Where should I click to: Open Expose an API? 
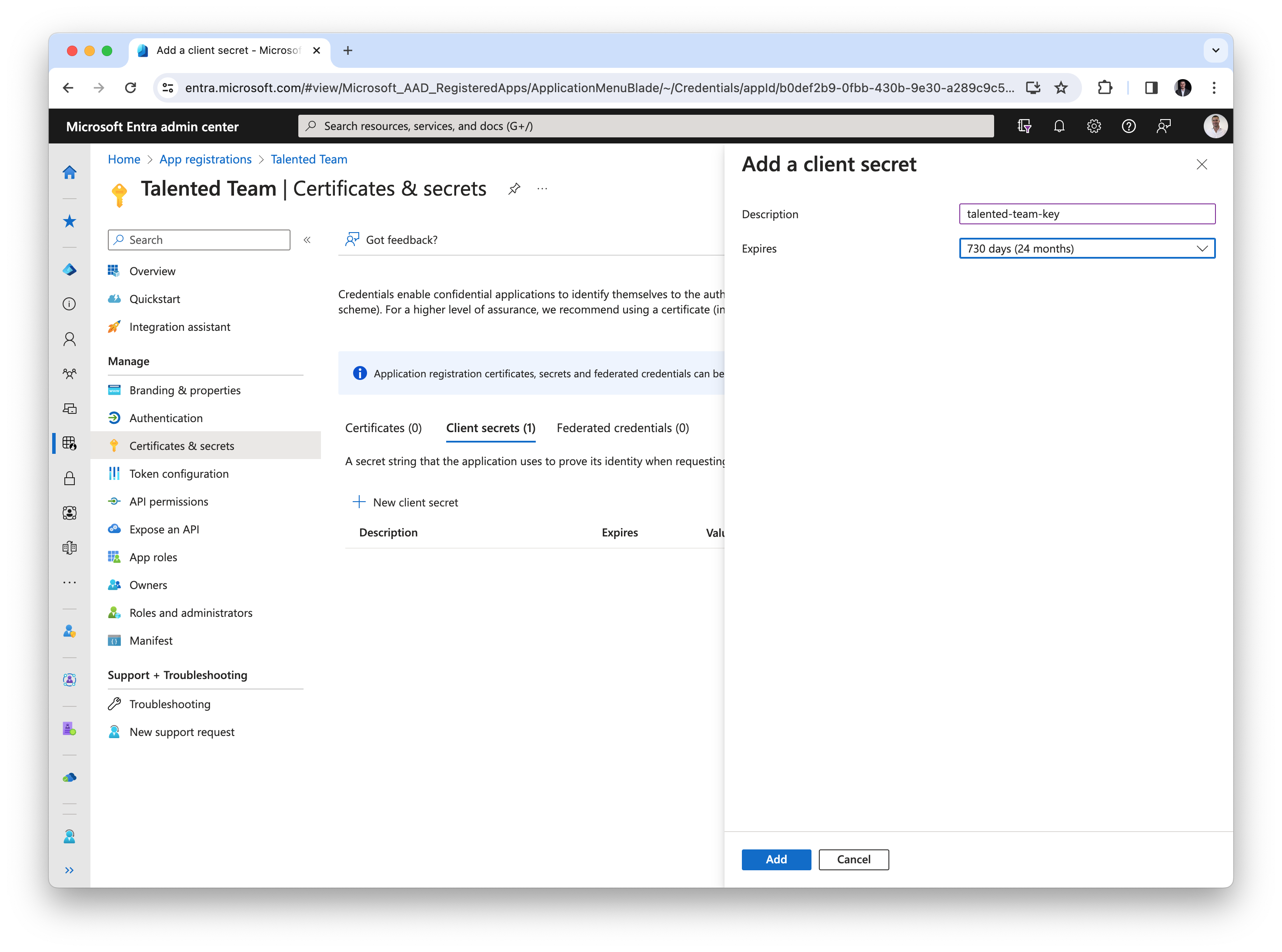coord(164,529)
